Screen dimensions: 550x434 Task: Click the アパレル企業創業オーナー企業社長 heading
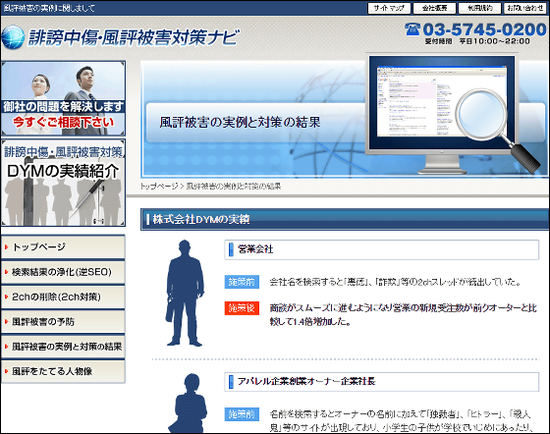click(x=382, y=381)
